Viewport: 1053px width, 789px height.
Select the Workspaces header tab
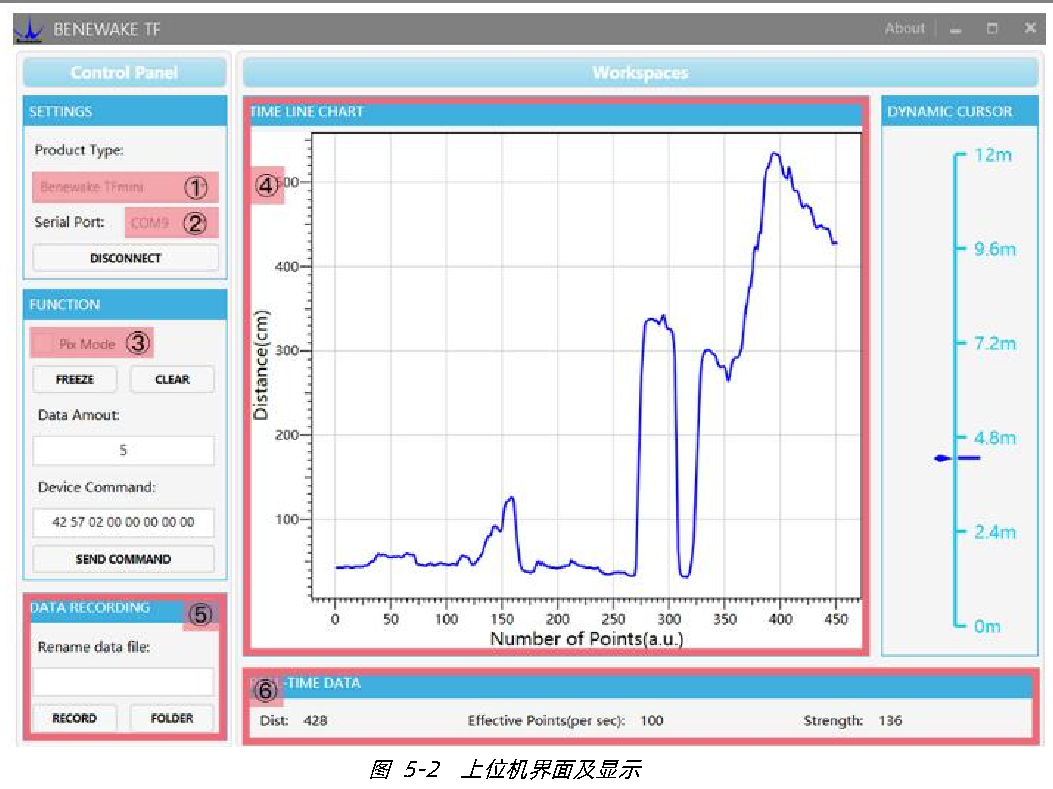(640, 73)
